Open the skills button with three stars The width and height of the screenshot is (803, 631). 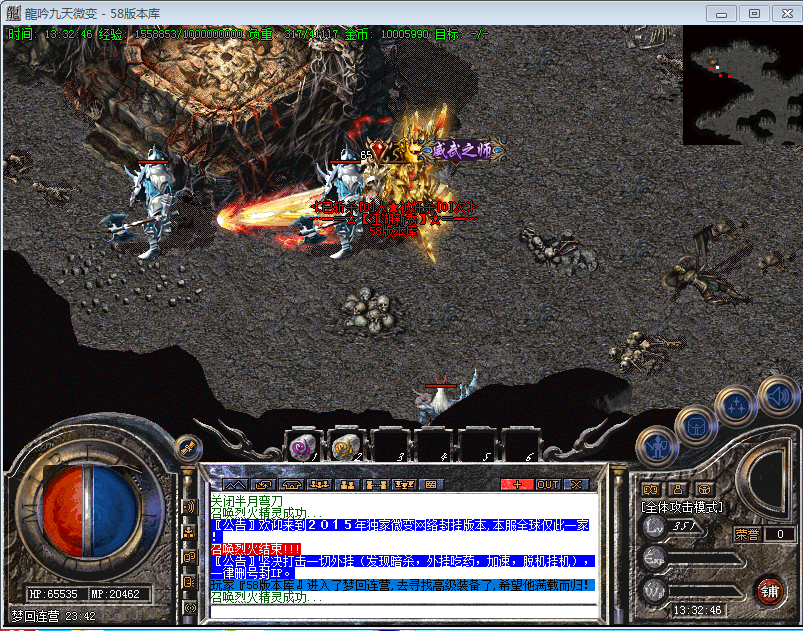click(736, 406)
